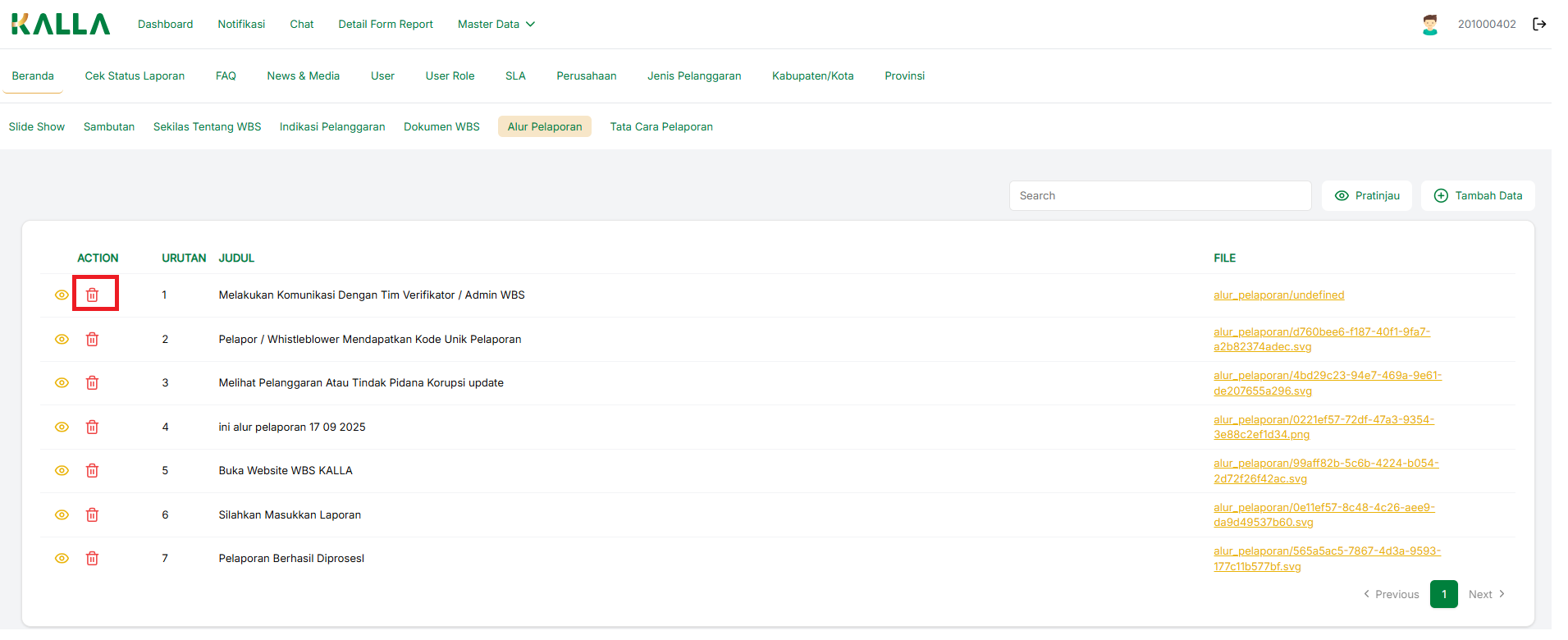
Task: Delete the row 3 Melihat Pelanggaran entry
Action: tap(93, 382)
